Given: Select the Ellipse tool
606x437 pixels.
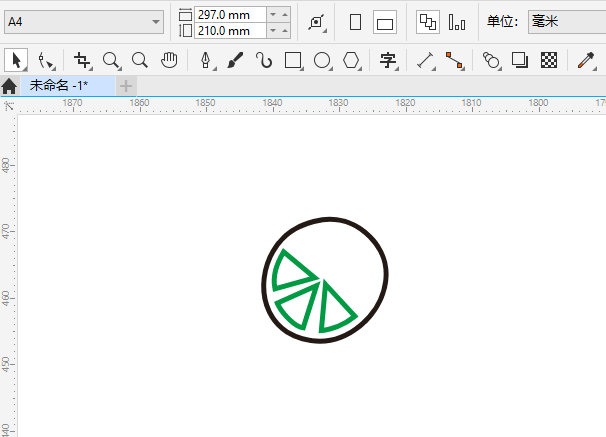Looking at the screenshot, I should tap(322, 61).
